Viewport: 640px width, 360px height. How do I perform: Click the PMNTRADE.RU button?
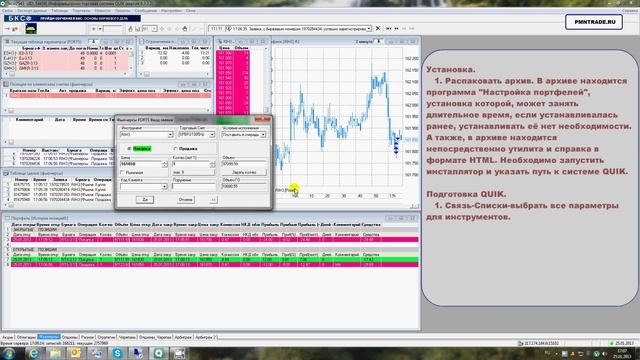click(594, 22)
